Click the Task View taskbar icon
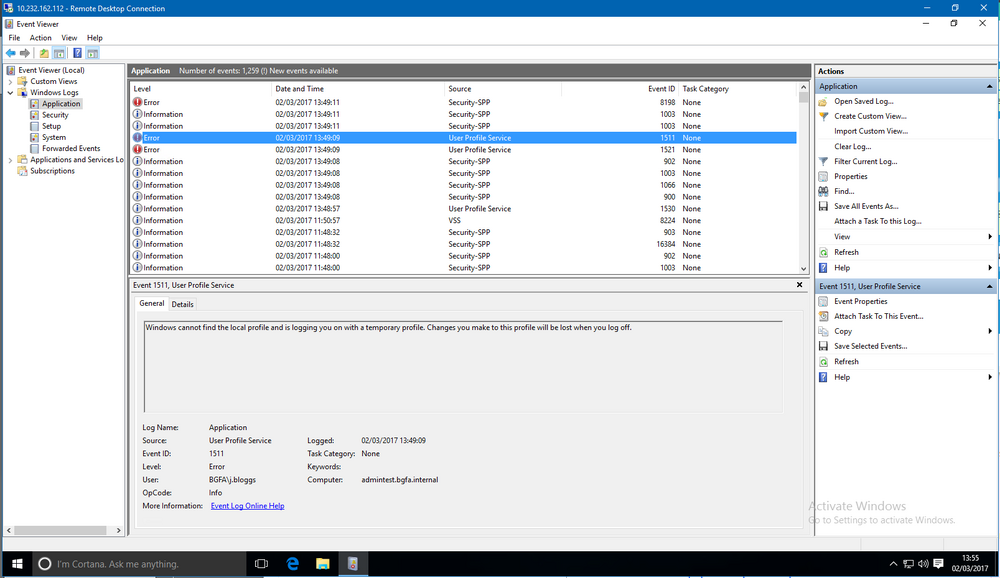Screen dimensions: 1000x578 point(261,564)
